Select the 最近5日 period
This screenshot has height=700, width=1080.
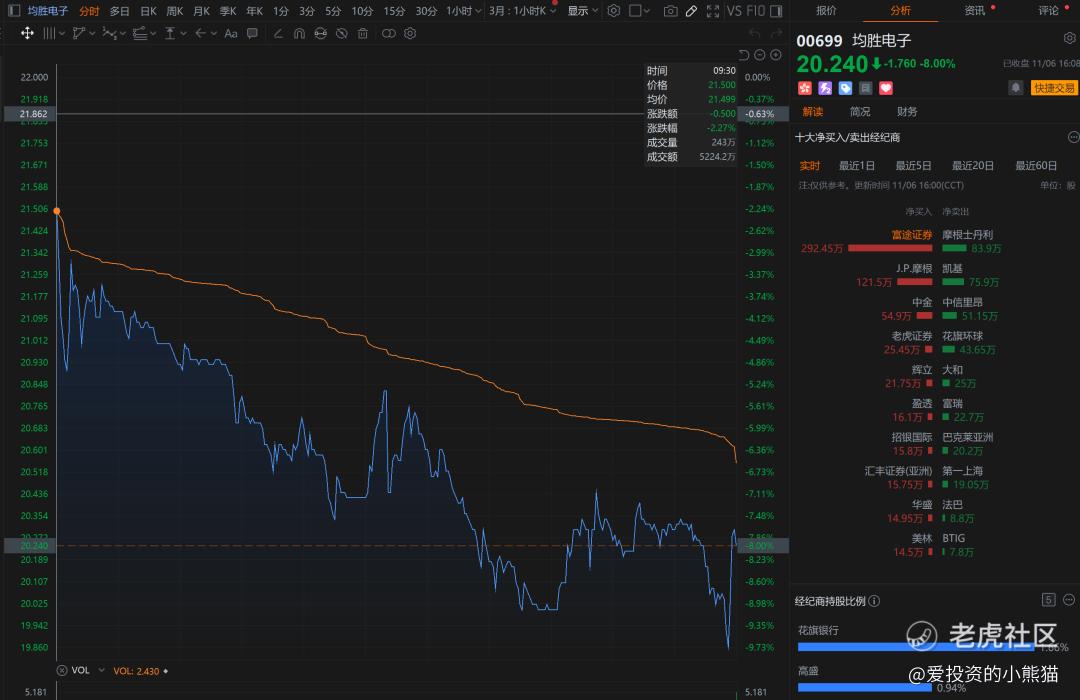913,165
